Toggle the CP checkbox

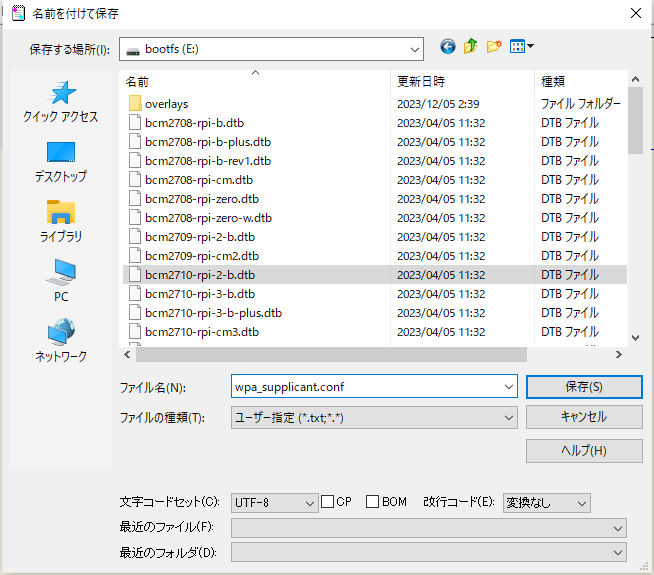[x=327, y=502]
